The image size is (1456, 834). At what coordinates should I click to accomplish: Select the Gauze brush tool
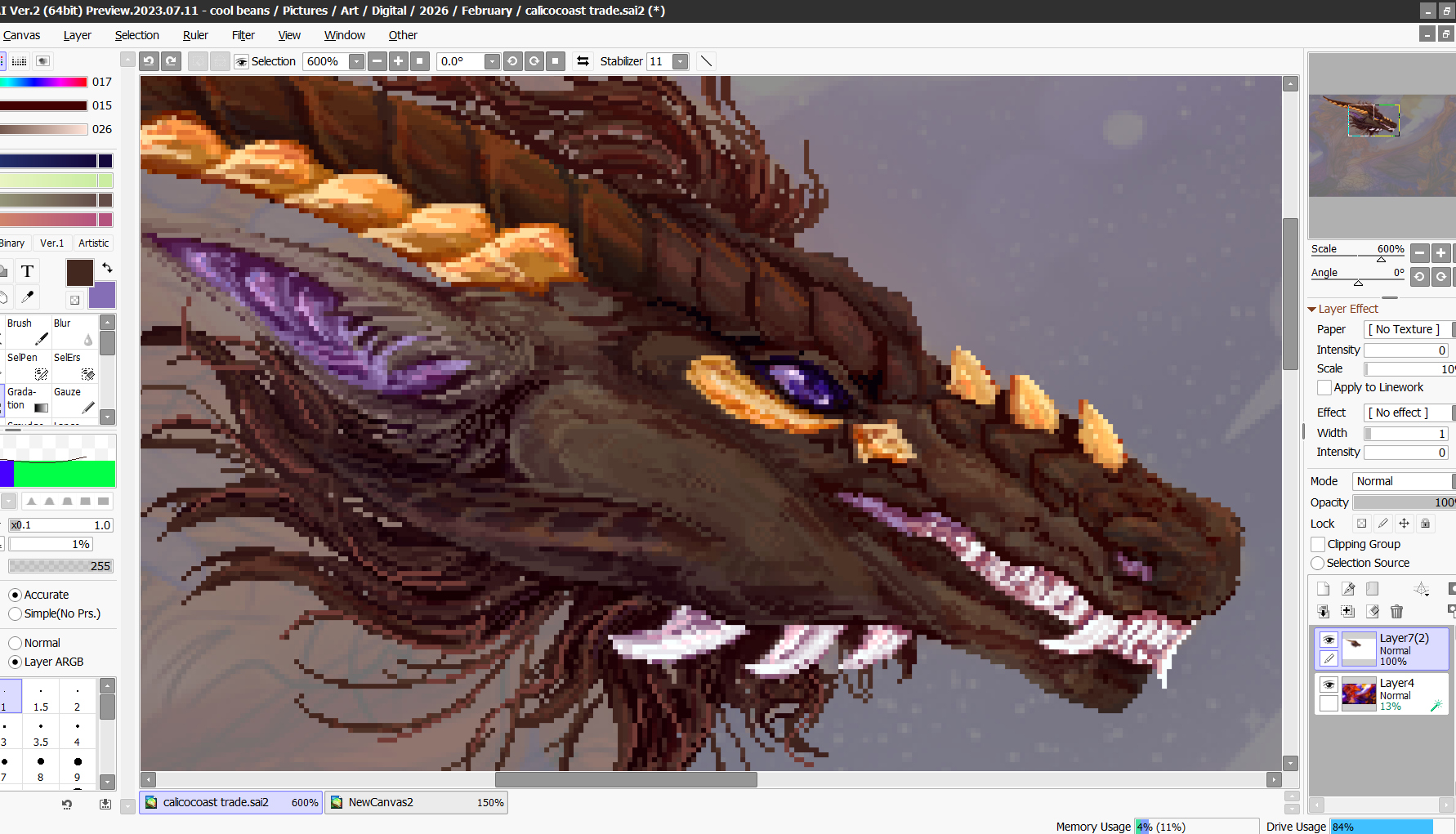tap(74, 400)
